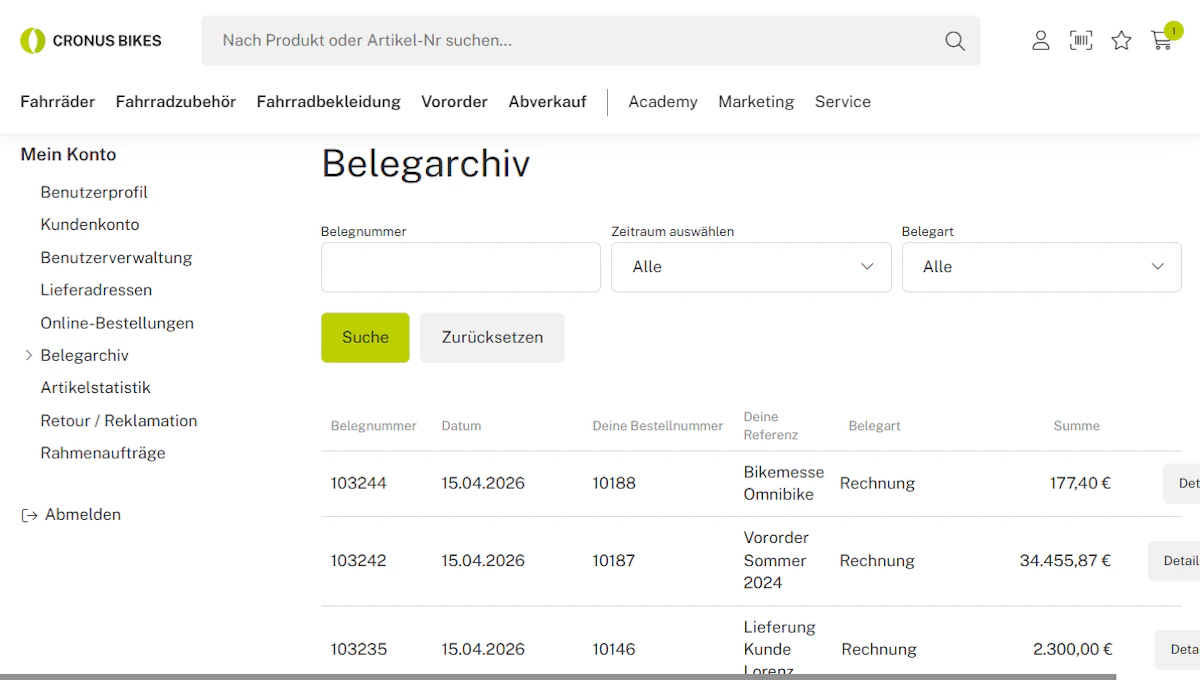Click the Abmelden link
Screen dimensions: 1200x680
click(83, 515)
